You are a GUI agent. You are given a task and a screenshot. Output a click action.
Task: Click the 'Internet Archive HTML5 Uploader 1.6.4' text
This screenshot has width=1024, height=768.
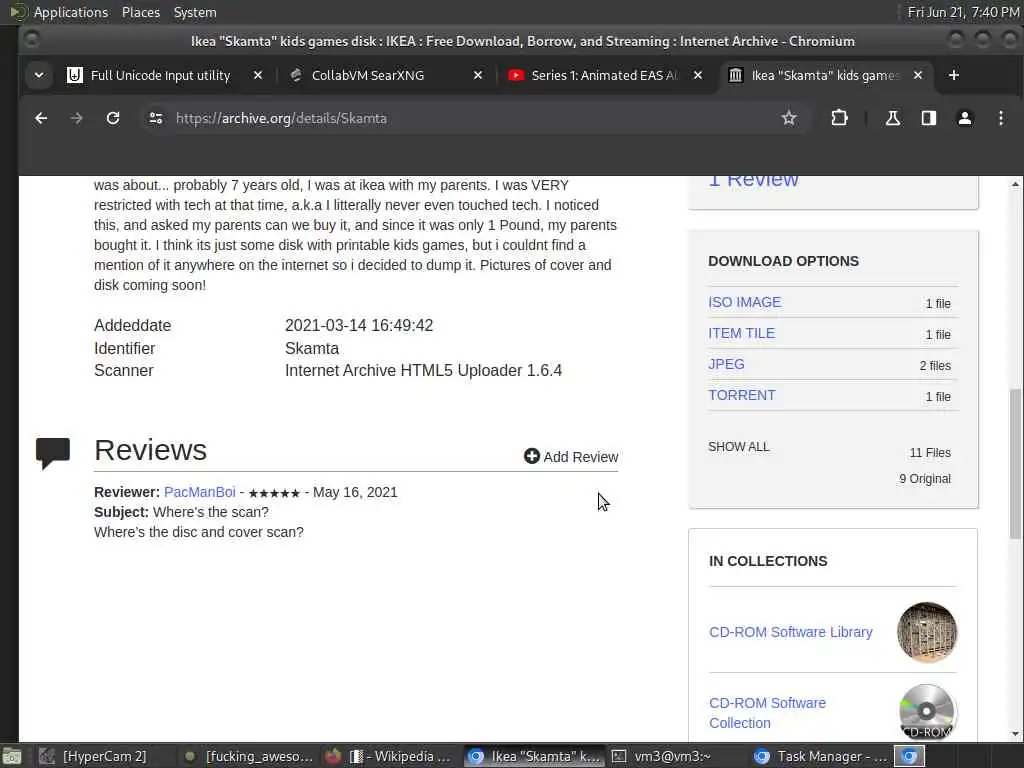click(423, 370)
